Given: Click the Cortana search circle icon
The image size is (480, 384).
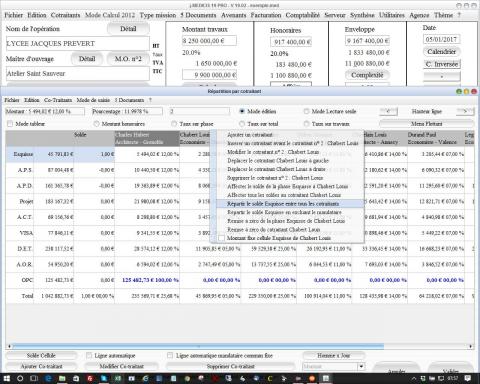Looking at the screenshot, I should 20,379.
